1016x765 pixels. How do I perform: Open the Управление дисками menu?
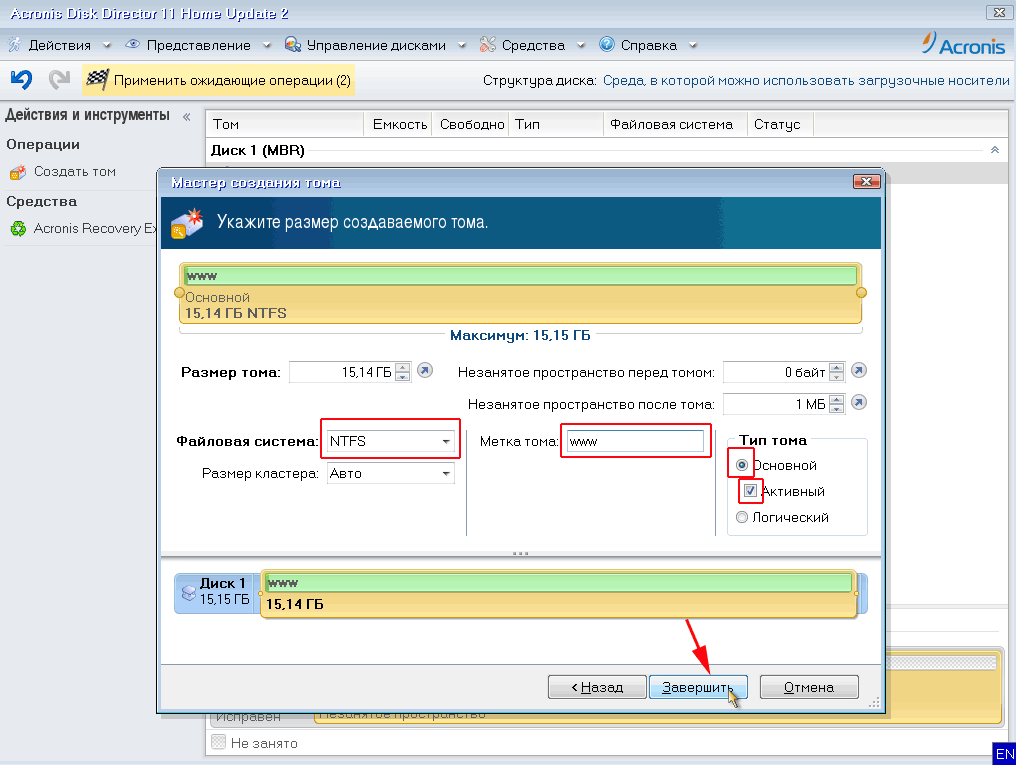(376, 45)
